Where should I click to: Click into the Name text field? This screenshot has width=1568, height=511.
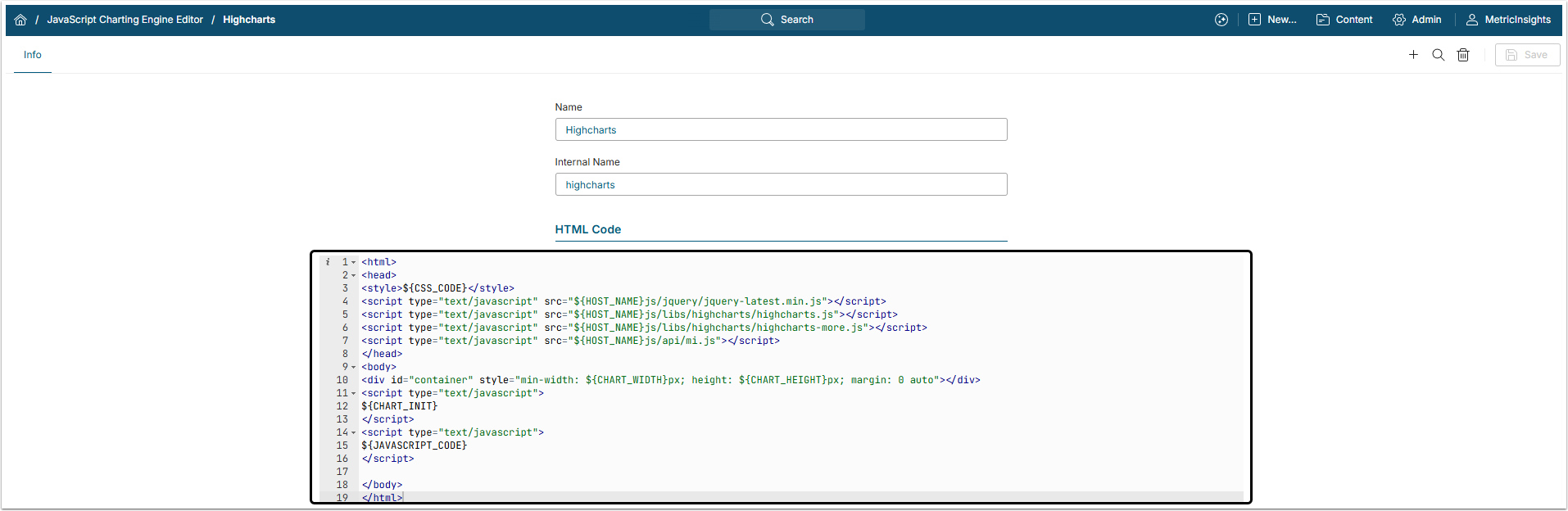point(781,129)
